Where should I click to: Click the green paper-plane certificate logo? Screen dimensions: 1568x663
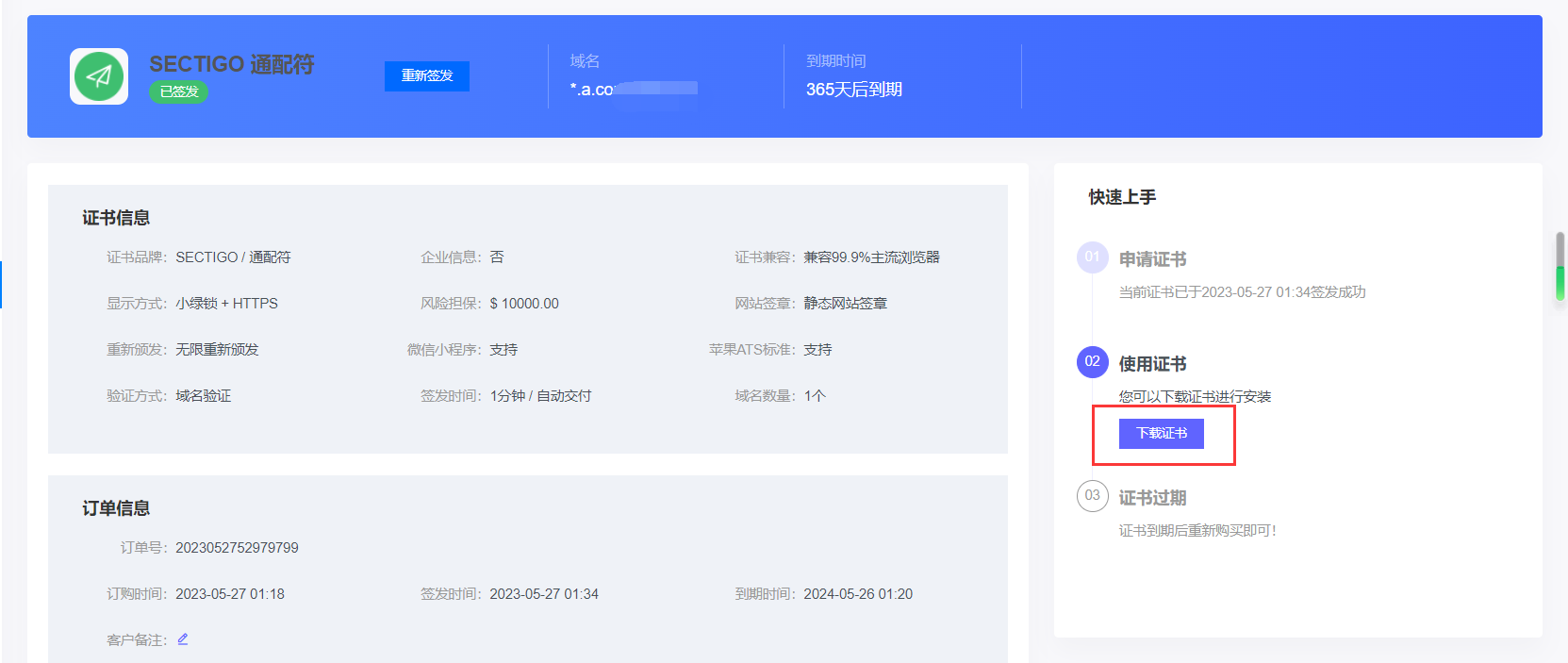pyautogui.click(x=99, y=76)
